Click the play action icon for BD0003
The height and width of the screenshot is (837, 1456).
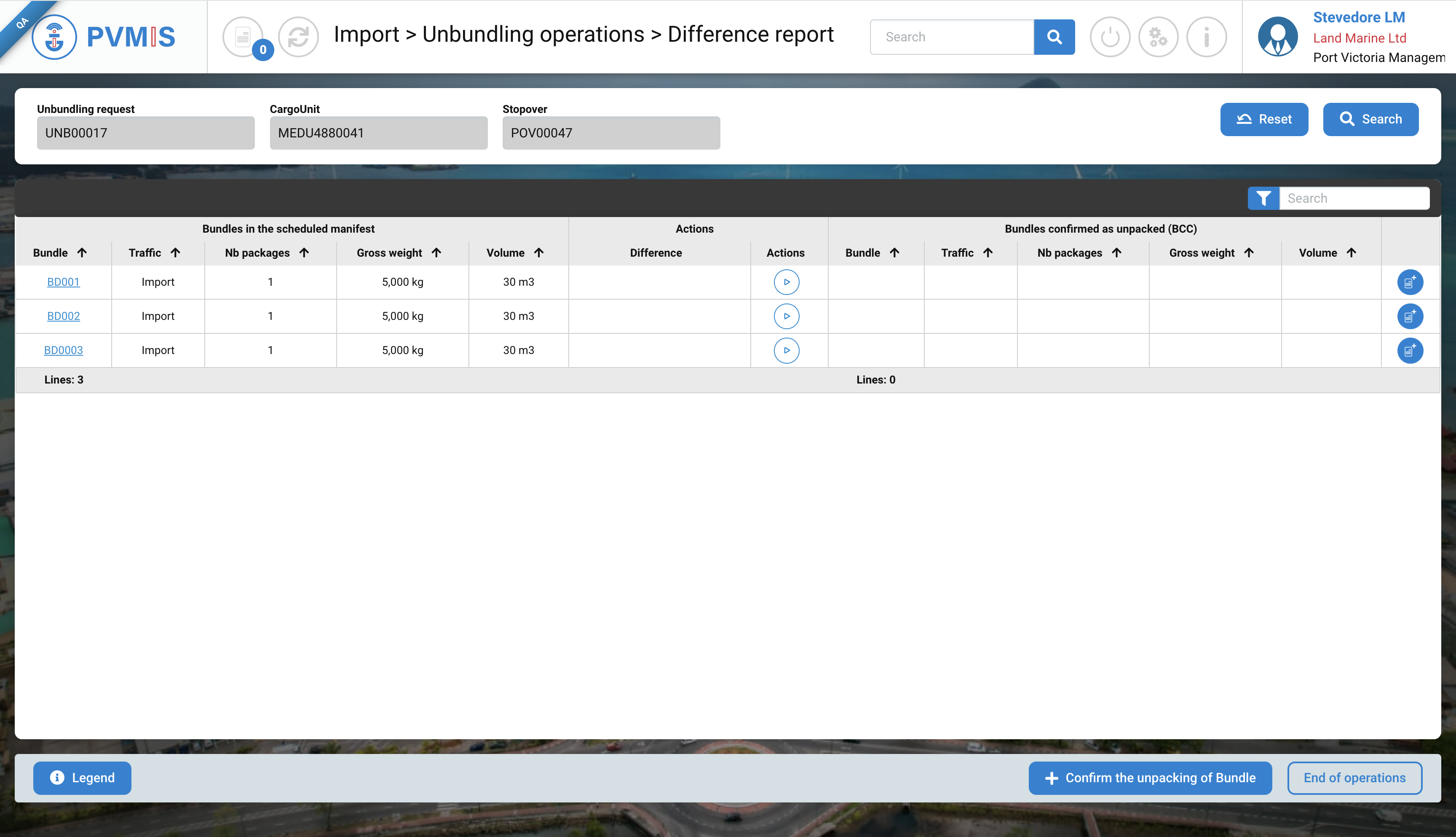(x=786, y=350)
